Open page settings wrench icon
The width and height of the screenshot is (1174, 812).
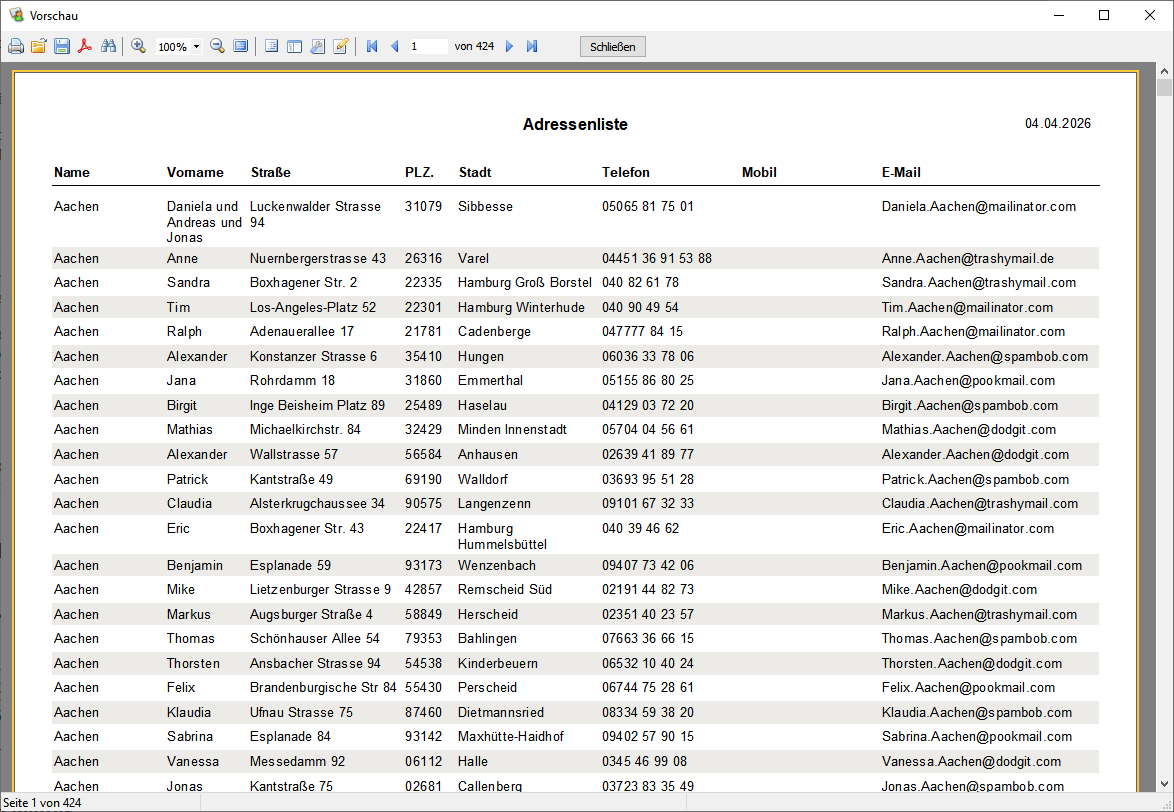317,47
